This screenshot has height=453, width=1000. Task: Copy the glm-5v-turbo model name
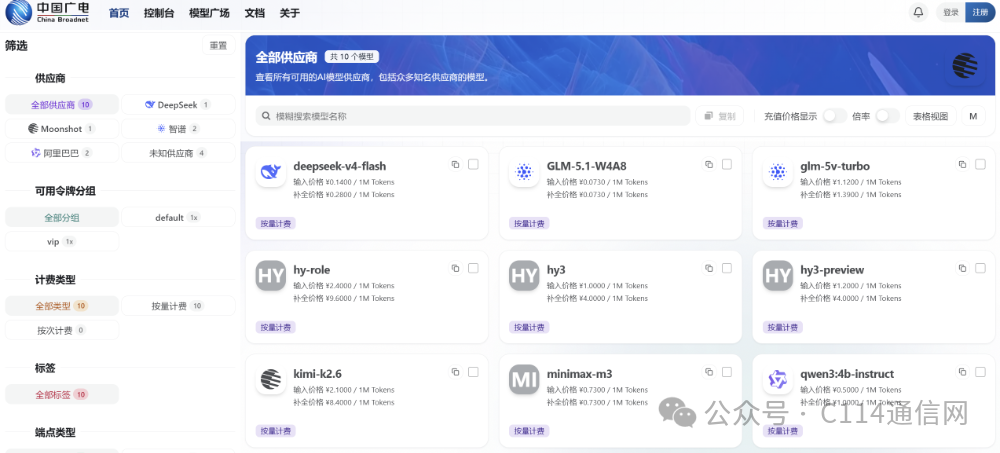[x=962, y=165]
